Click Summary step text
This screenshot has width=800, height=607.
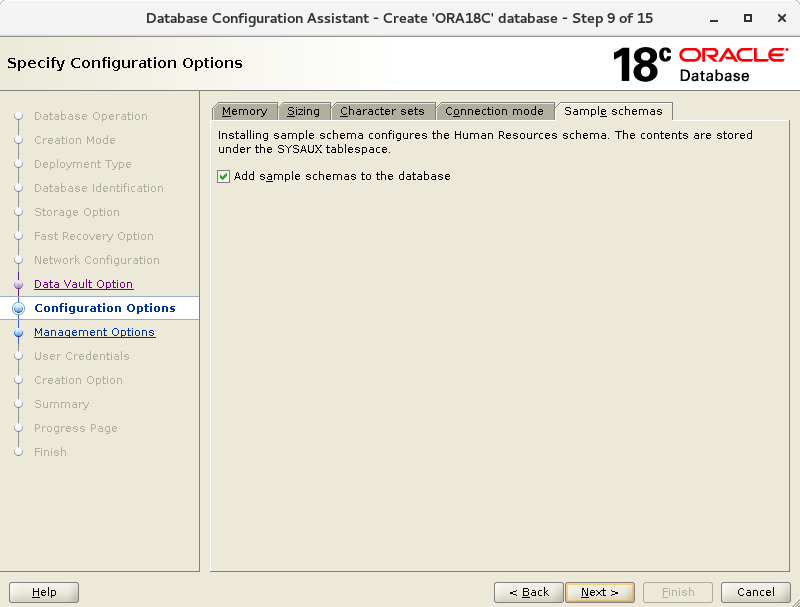tap(62, 404)
